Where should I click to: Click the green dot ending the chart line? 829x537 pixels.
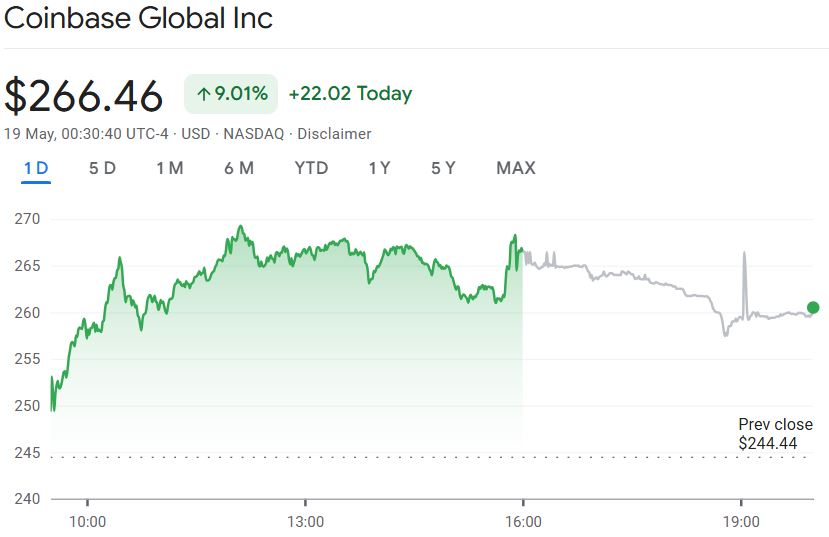pos(813,308)
